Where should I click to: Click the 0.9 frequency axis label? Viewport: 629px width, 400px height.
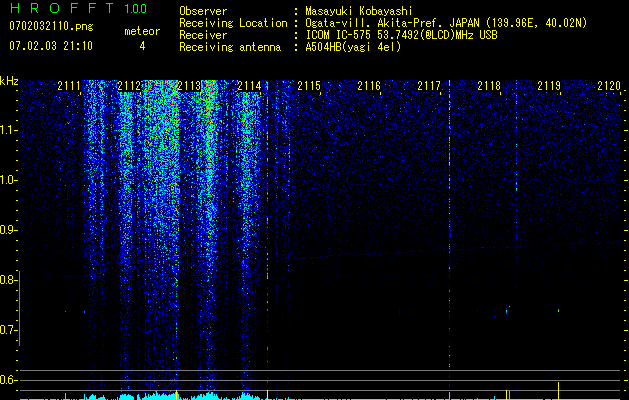point(8,230)
